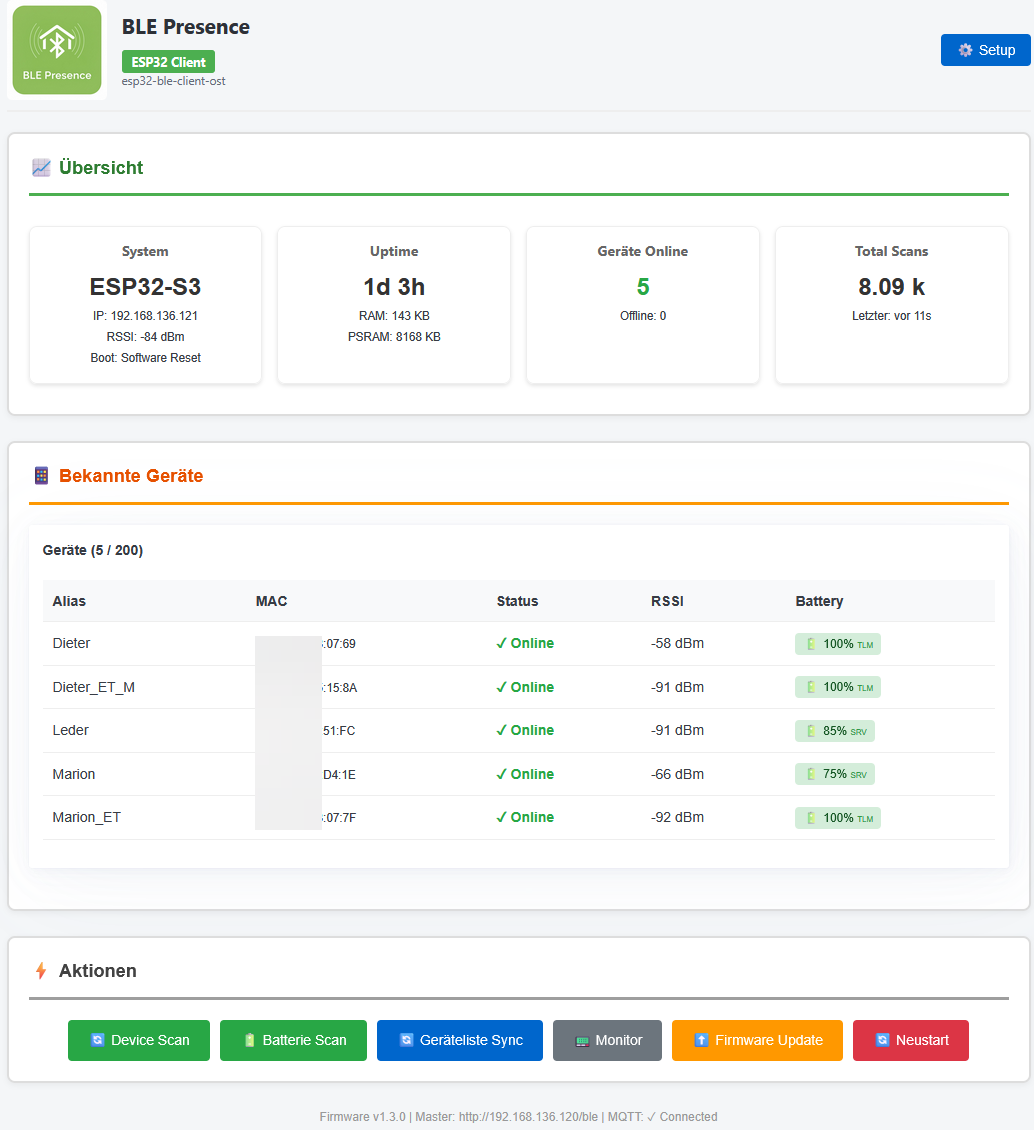Click the MAC ending :07:69
1034x1130 pixels.
pos(339,644)
